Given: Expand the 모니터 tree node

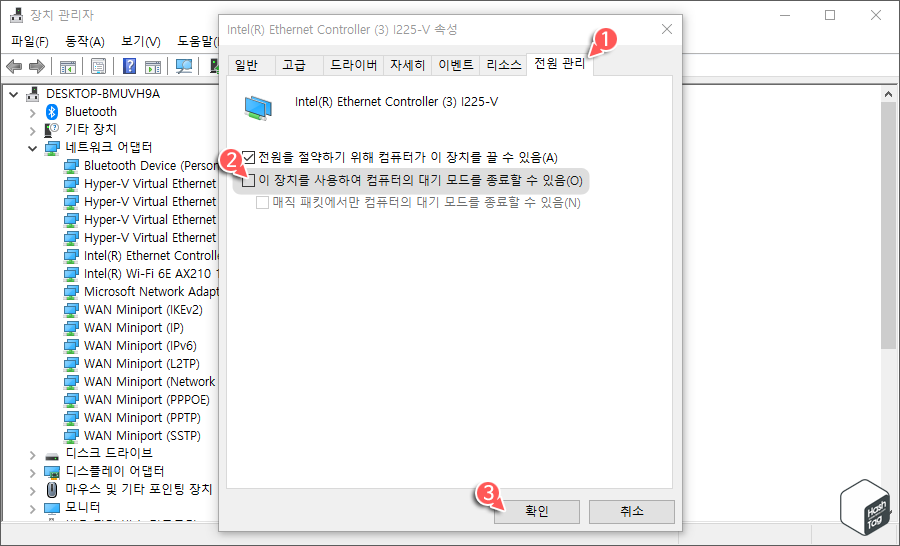Looking at the screenshot, I should [33, 509].
